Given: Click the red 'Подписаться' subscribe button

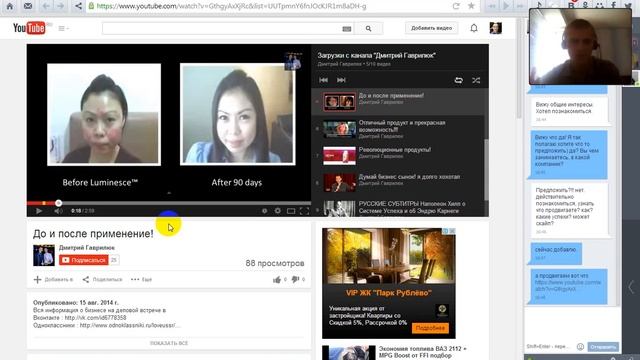Looking at the screenshot, I should click(x=84, y=260).
